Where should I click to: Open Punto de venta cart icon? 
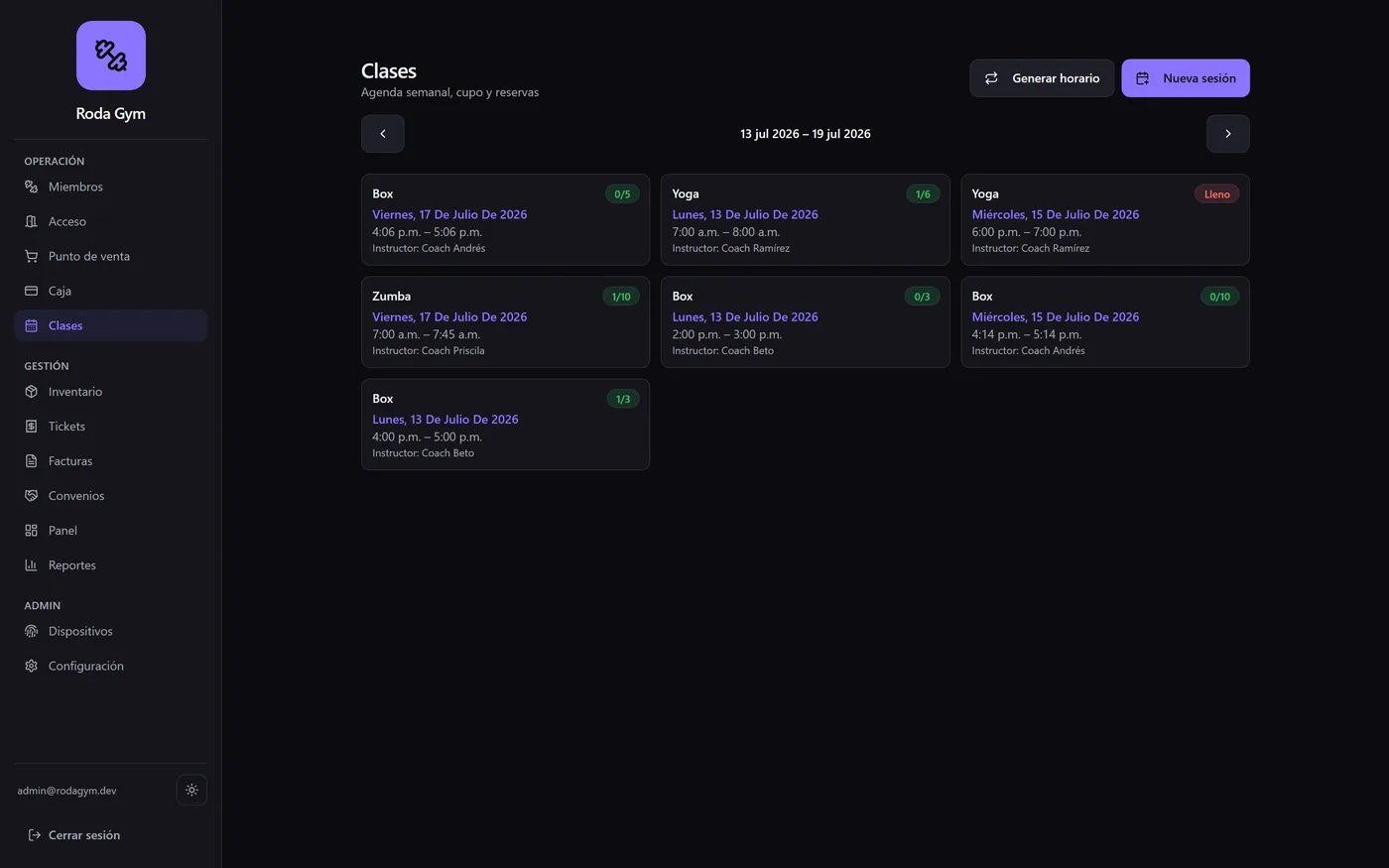[x=31, y=256]
